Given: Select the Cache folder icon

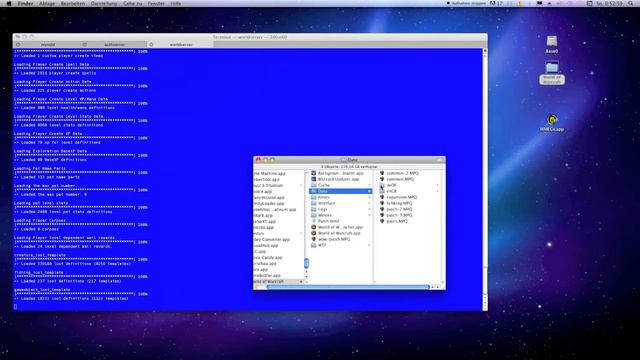Looking at the screenshot, I should [313, 185].
